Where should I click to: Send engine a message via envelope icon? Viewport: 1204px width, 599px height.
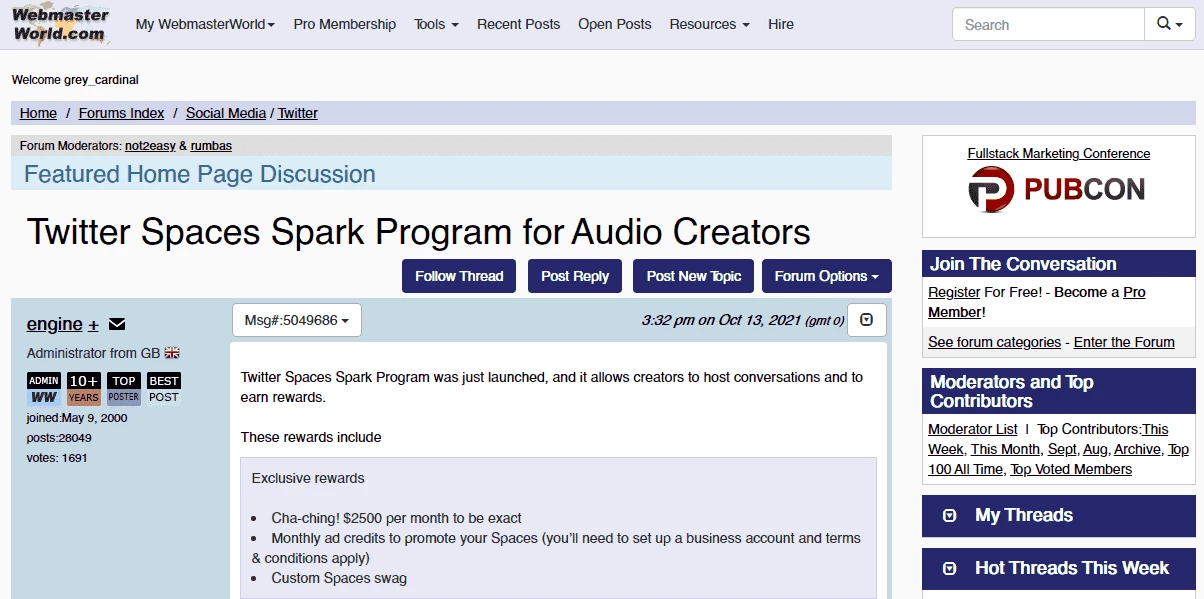(x=117, y=324)
